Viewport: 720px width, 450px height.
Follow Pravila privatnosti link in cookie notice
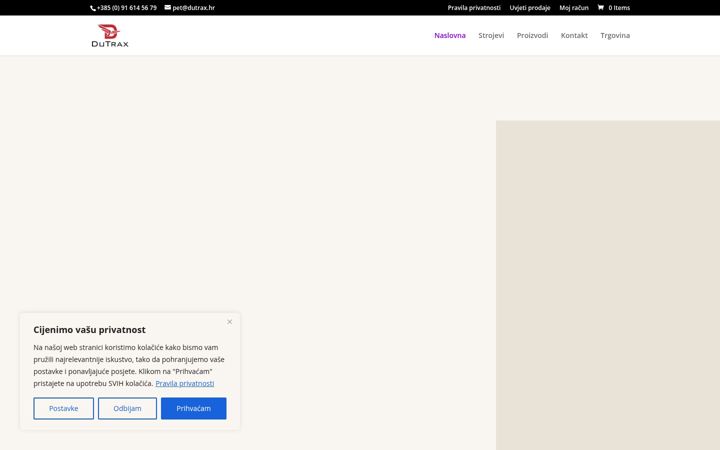pyautogui.click(x=185, y=383)
